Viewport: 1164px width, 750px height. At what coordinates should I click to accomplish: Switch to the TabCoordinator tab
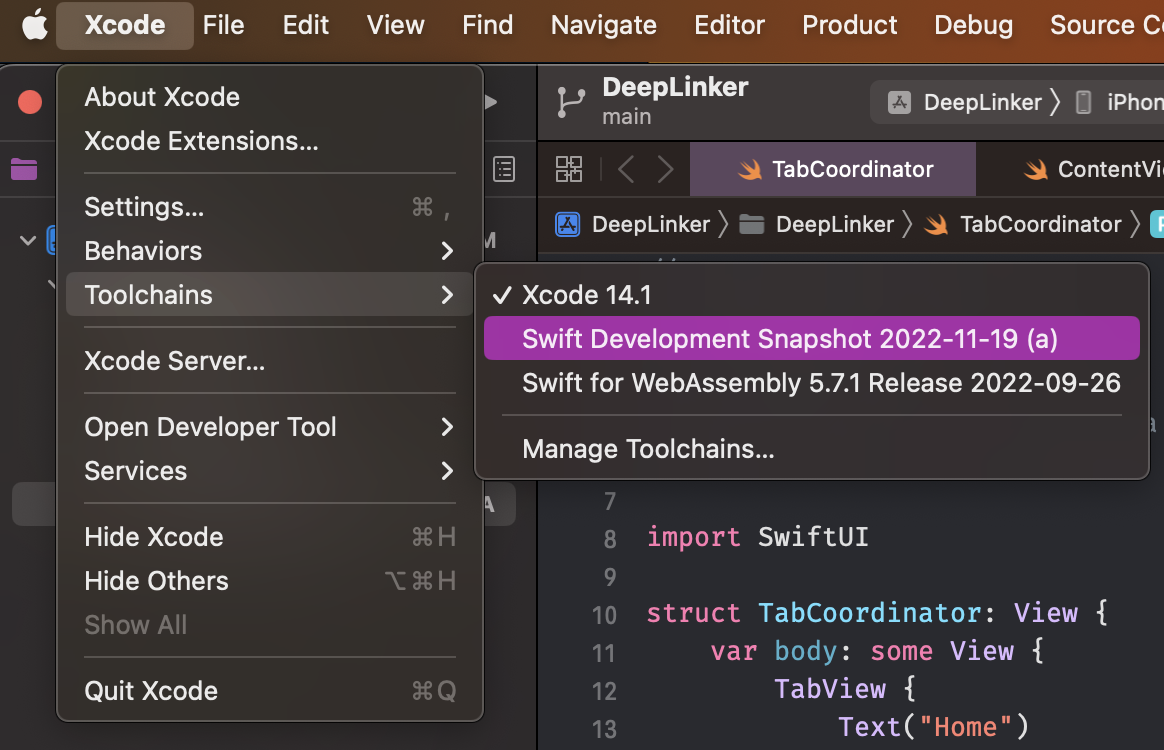(x=833, y=169)
